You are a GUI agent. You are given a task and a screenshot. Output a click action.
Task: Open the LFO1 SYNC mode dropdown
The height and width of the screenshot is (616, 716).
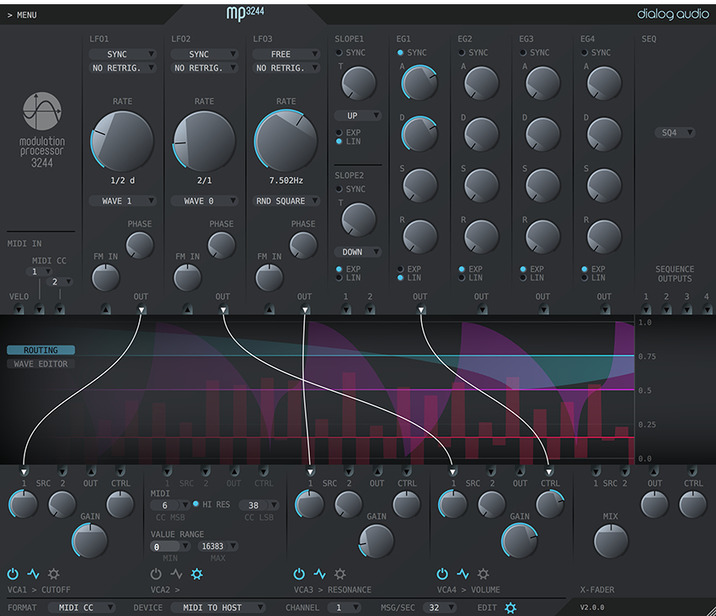click(122, 54)
